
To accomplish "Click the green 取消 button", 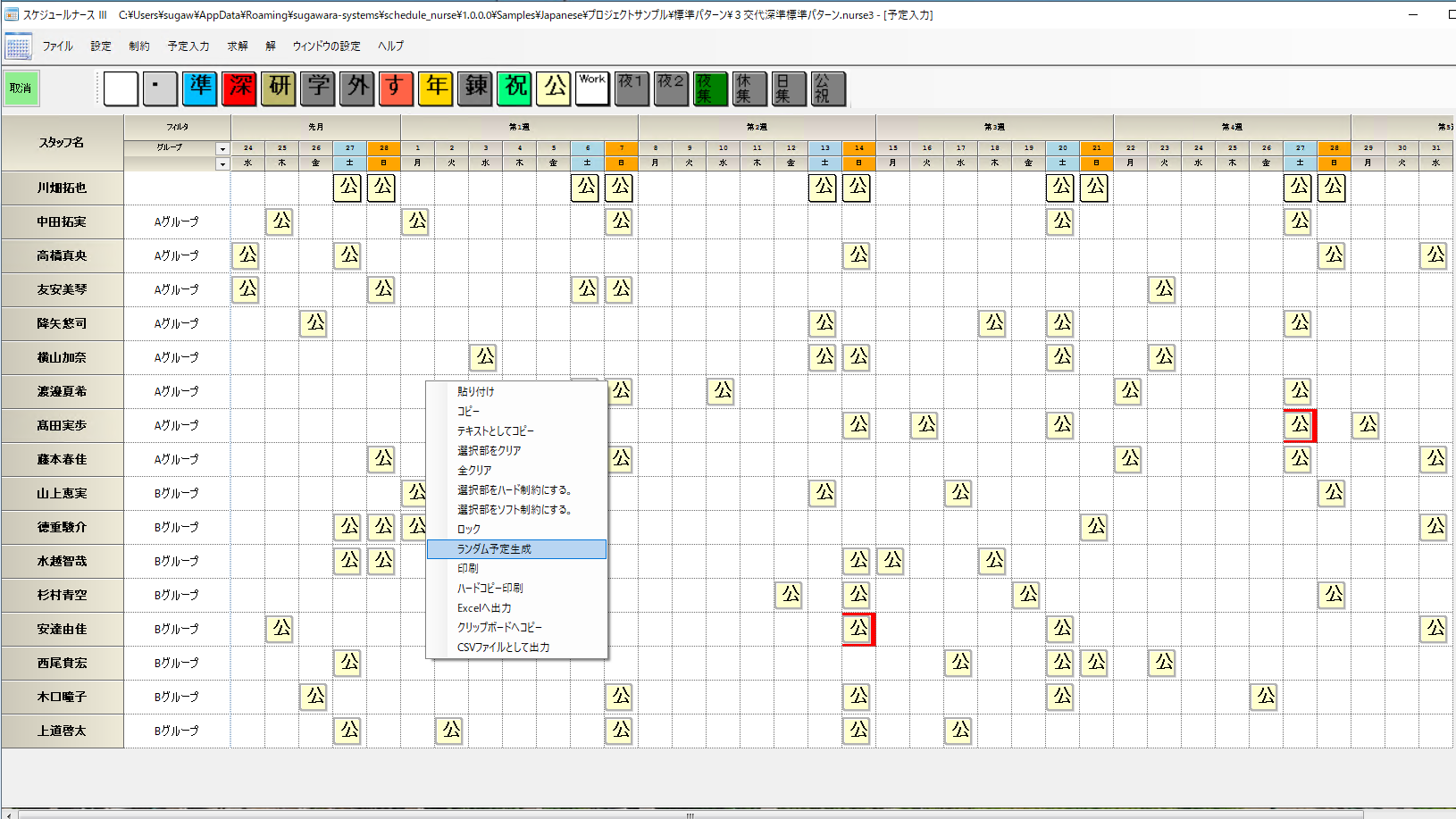I will click(21, 88).
